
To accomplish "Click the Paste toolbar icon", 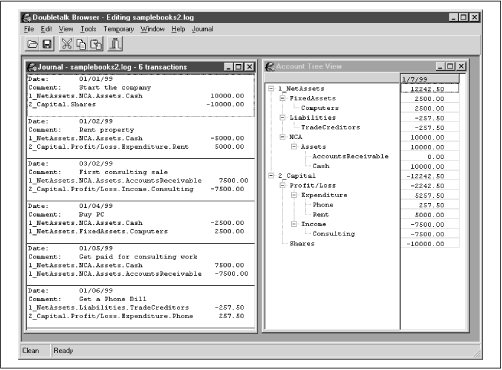I will (96, 44).
